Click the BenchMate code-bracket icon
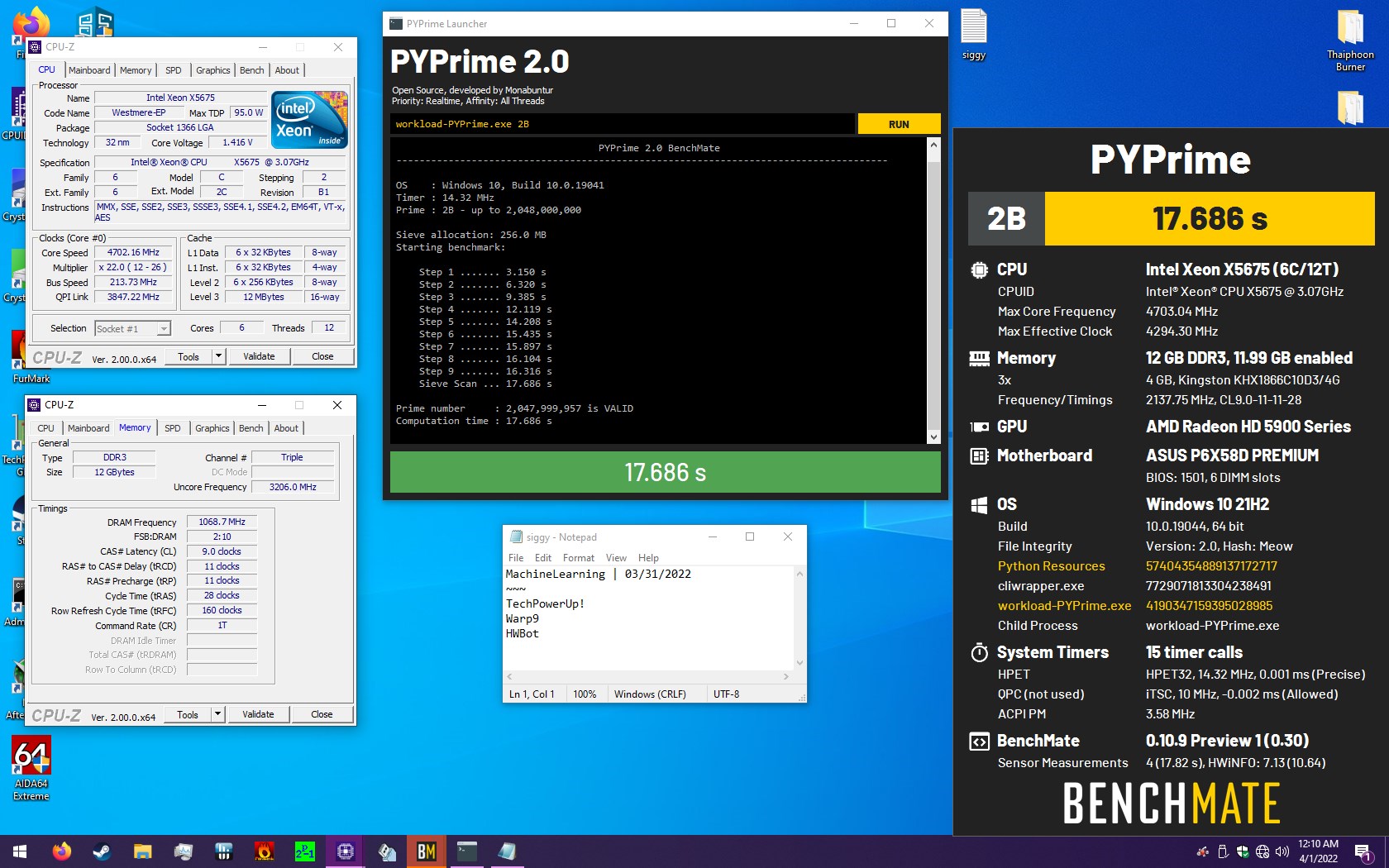1389x868 pixels. 979,741
